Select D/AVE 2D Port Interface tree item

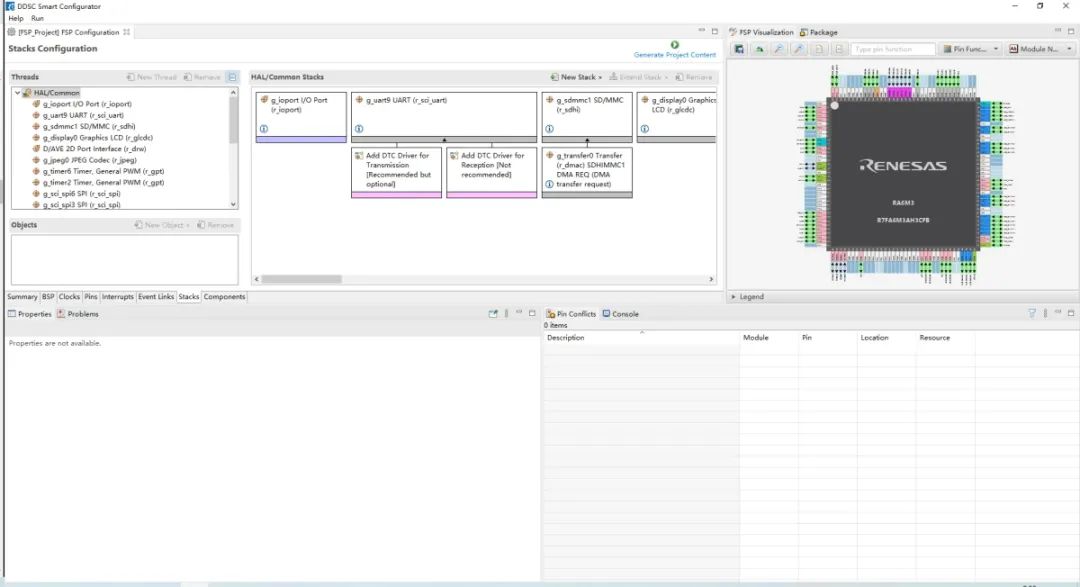(94, 149)
